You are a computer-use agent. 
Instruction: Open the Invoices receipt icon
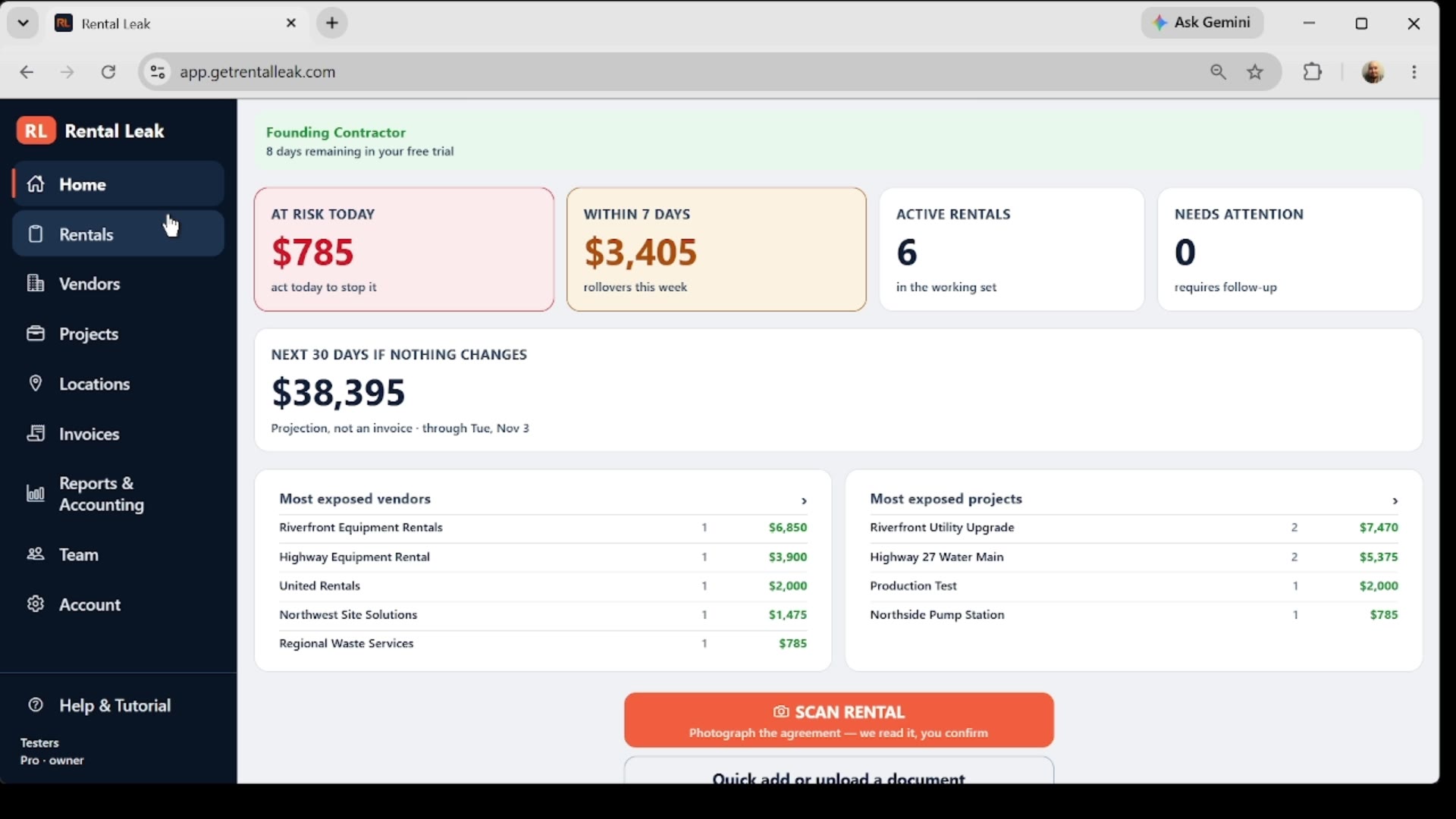(x=36, y=433)
